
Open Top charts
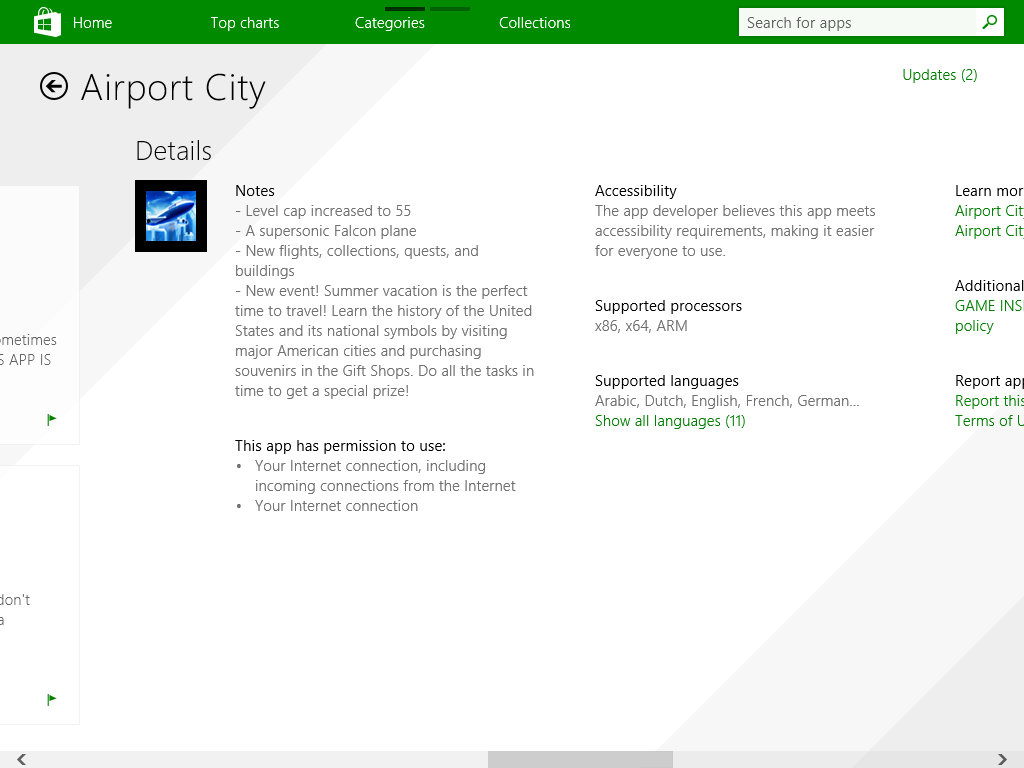click(245, 23)
